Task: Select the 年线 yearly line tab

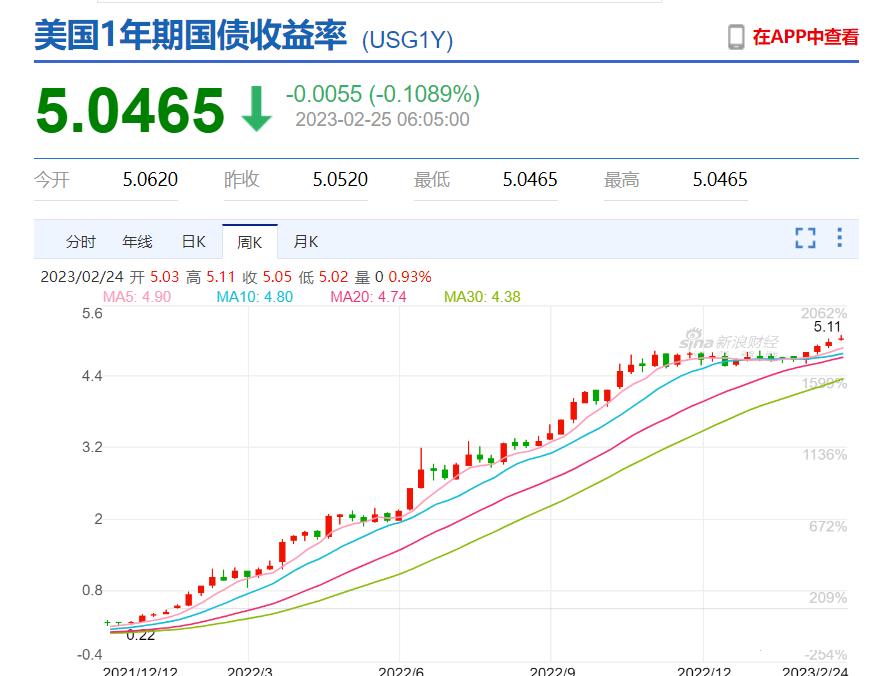Action: click(137, 241)
